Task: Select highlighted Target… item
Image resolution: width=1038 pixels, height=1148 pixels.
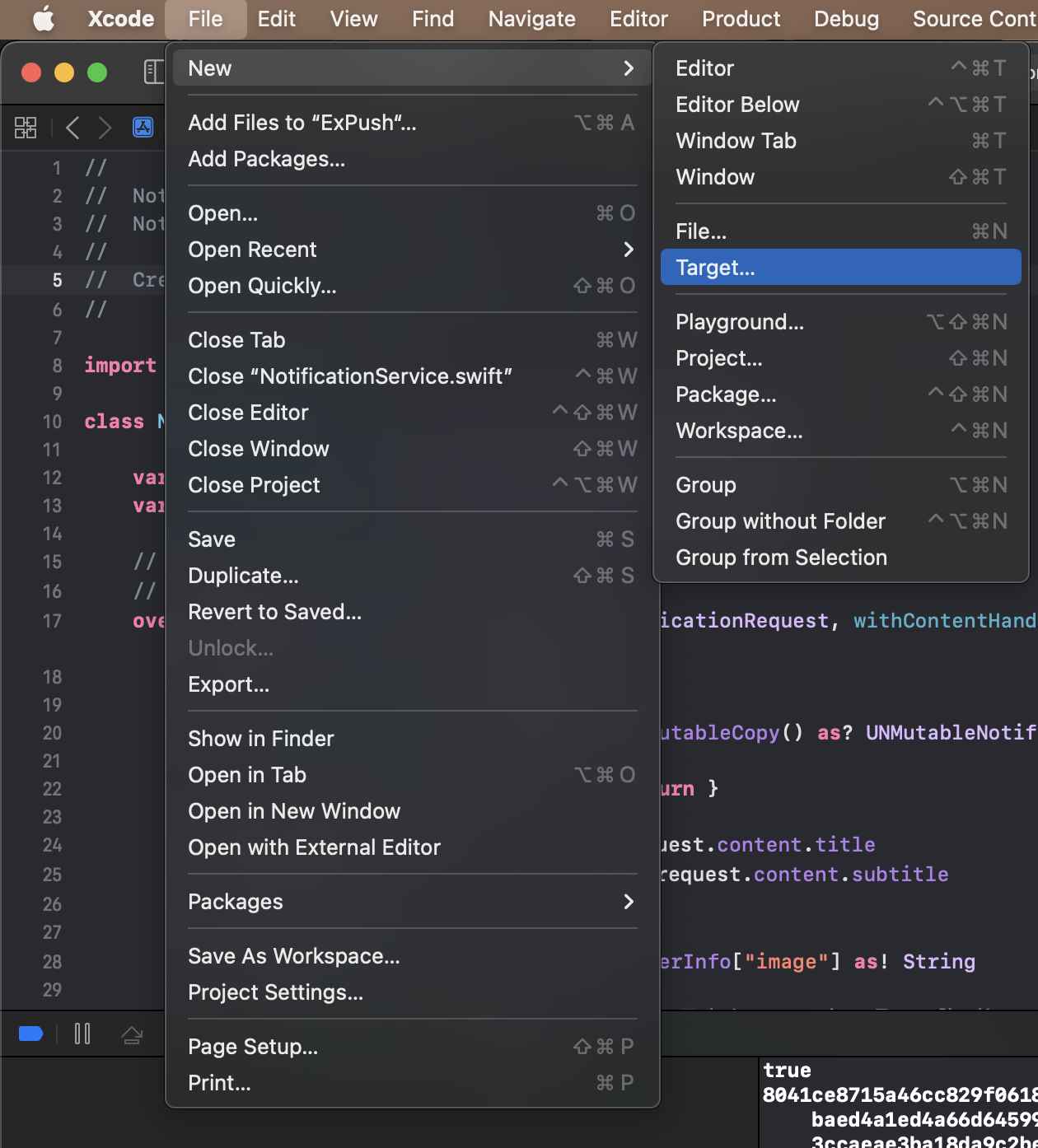Action: tap(841, 268)
